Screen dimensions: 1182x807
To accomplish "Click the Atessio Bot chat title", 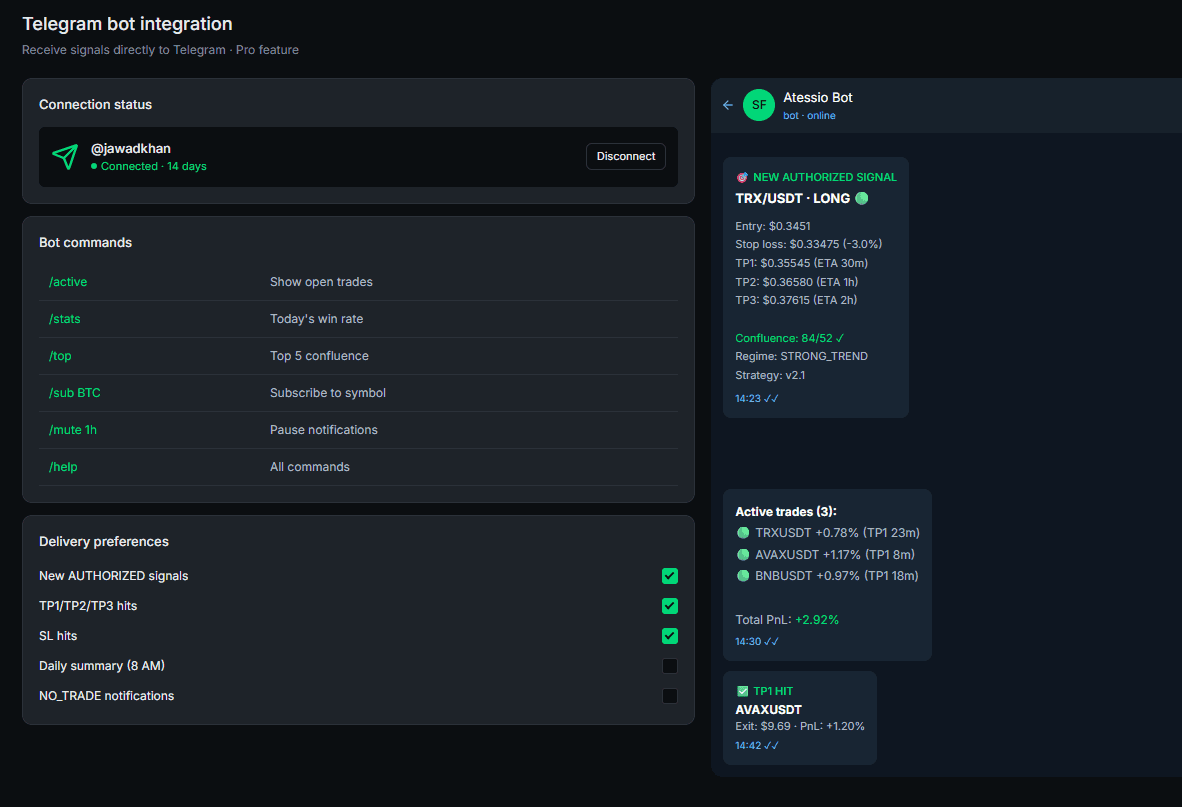I will point(818,97).
